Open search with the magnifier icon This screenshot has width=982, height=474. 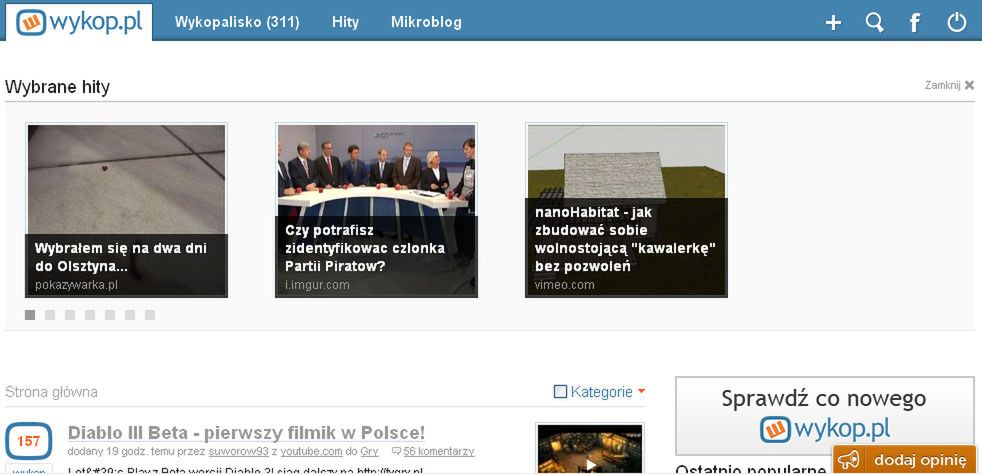[x=874, y=23]
